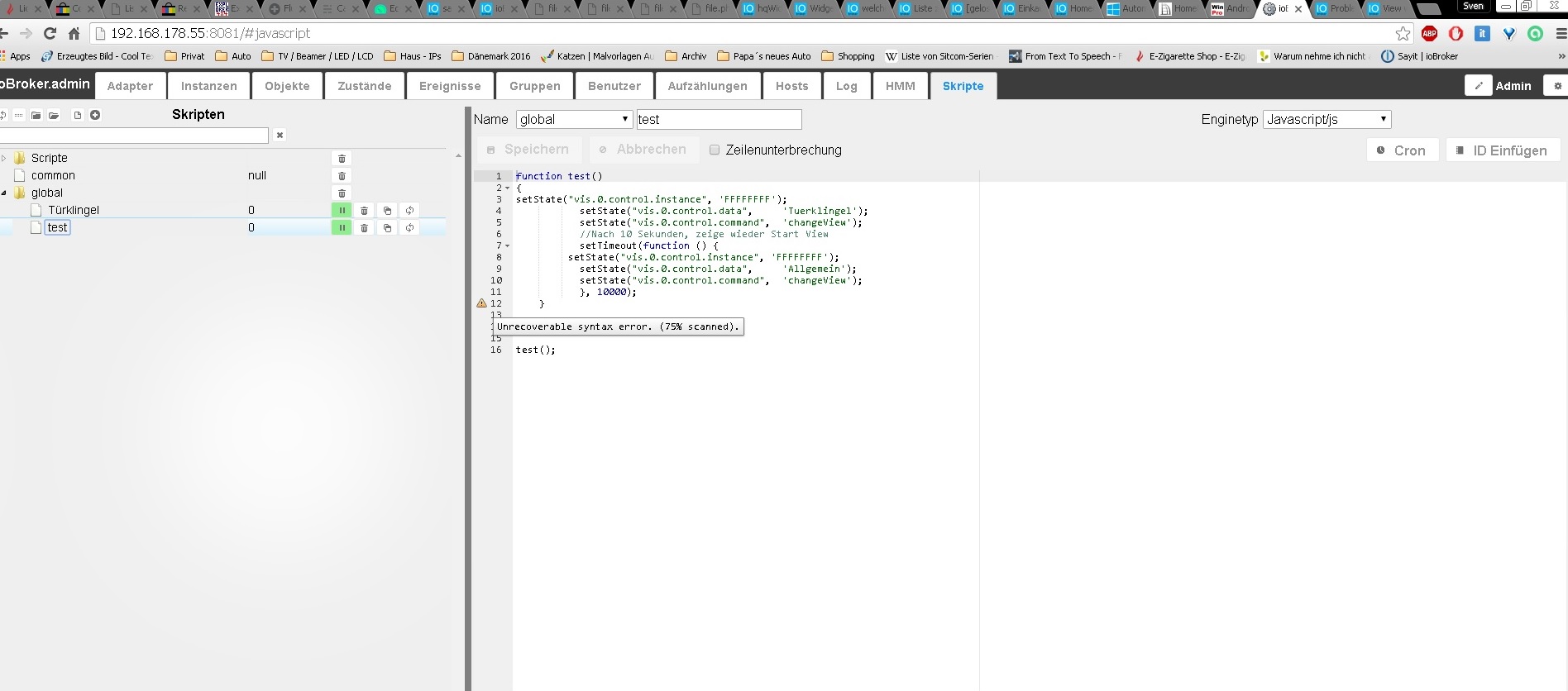The height and width of the screenshot is (691, 1568).
Task: Pause the Türklingel script
Action: pyautogui.click(x=341, y=211)
